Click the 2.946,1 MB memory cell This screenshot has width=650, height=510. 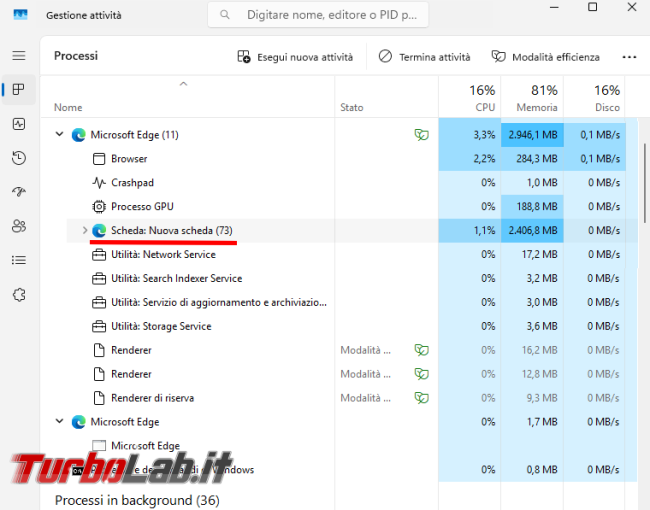tap(532, 135)
